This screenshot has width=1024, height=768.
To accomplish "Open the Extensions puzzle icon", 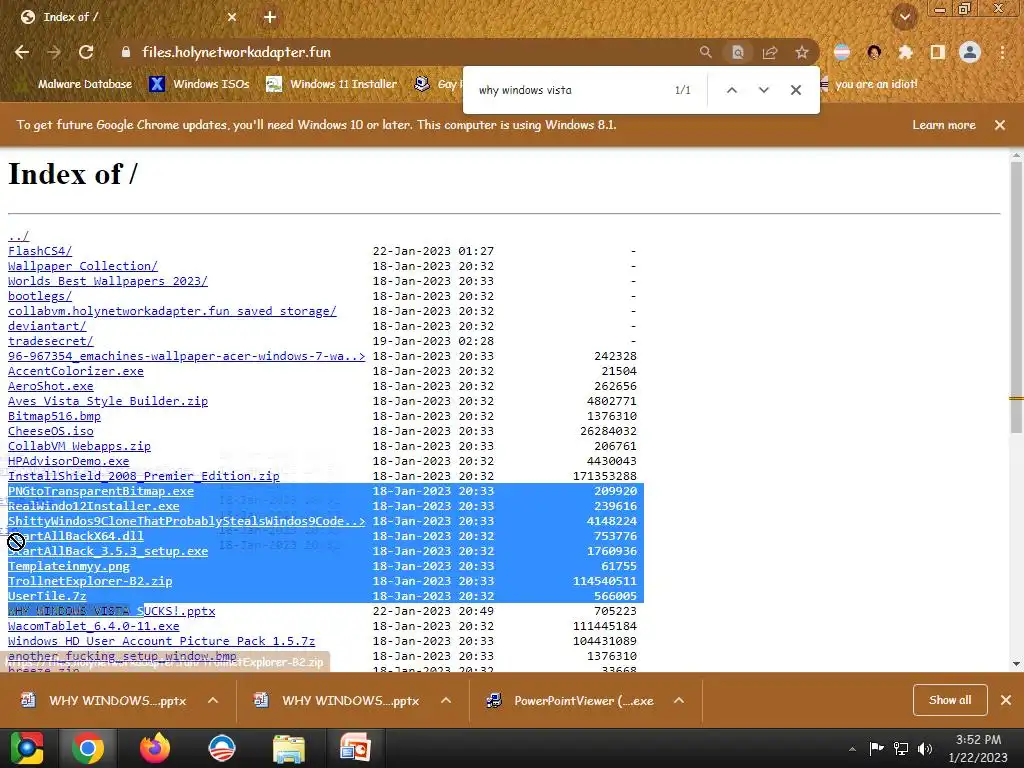I will 905,52.
